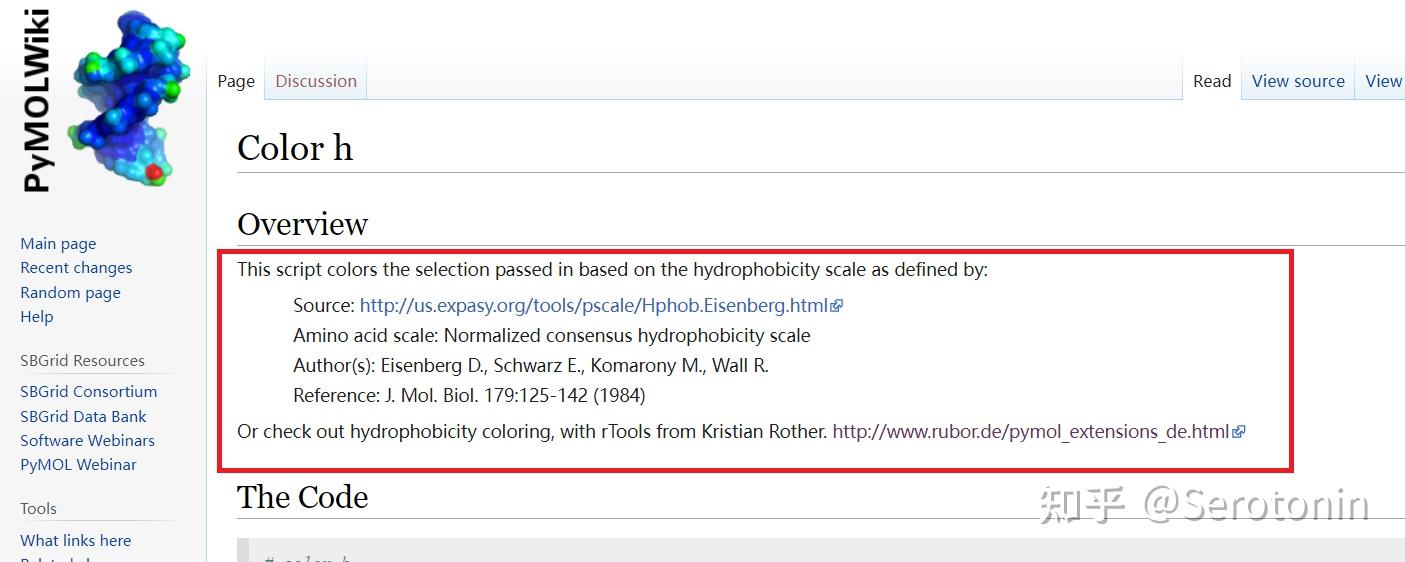Select the Page tab

click(x=236, y=81)
